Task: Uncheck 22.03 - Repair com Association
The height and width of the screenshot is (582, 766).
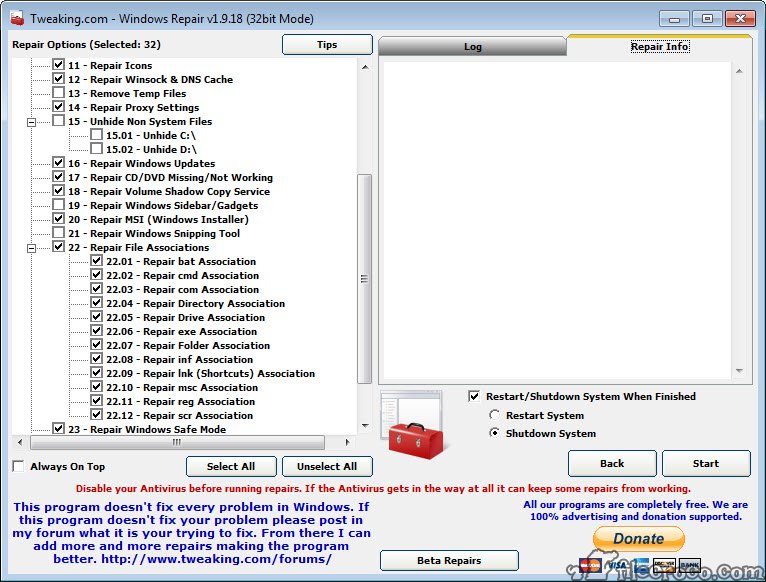Action: pyautogui.click(x=97, y=289)
